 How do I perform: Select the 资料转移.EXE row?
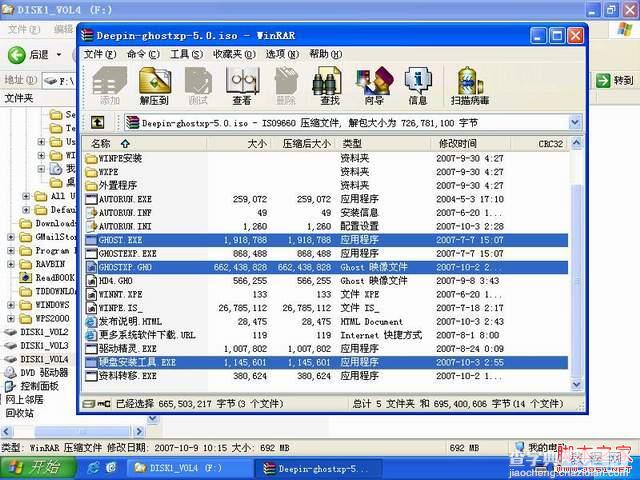click(x=326, y=376)
